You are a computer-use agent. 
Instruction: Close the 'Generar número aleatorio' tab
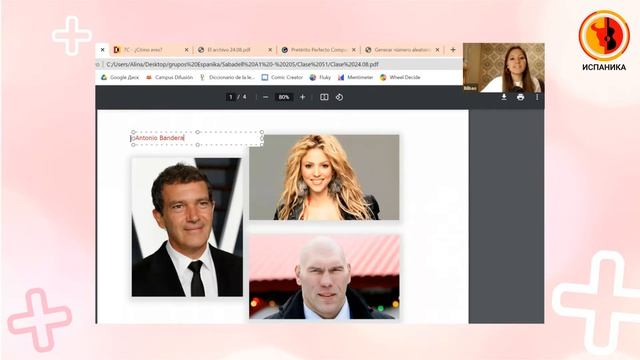(x=438, y=50)
